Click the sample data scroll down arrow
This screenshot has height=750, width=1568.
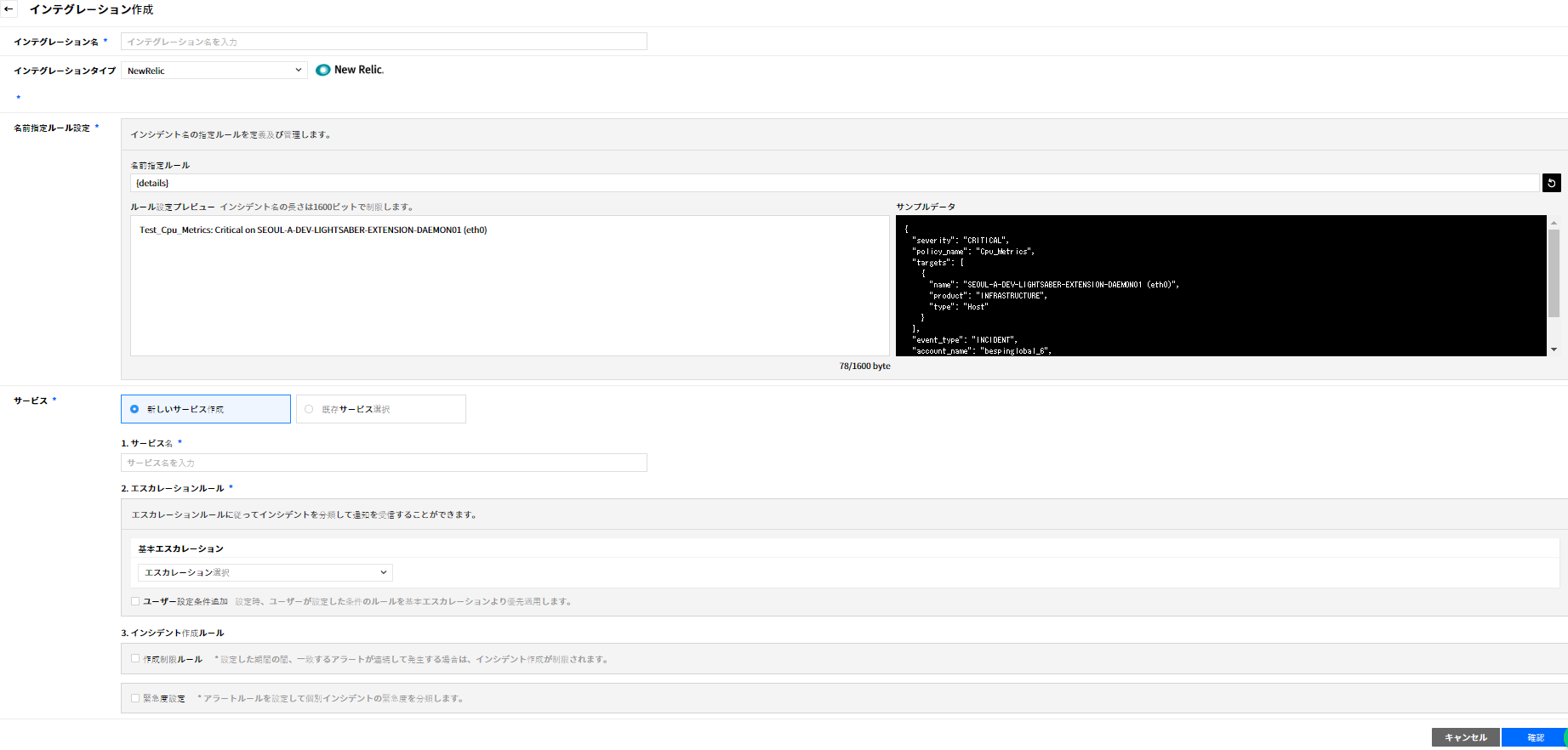pos(1554,349)
